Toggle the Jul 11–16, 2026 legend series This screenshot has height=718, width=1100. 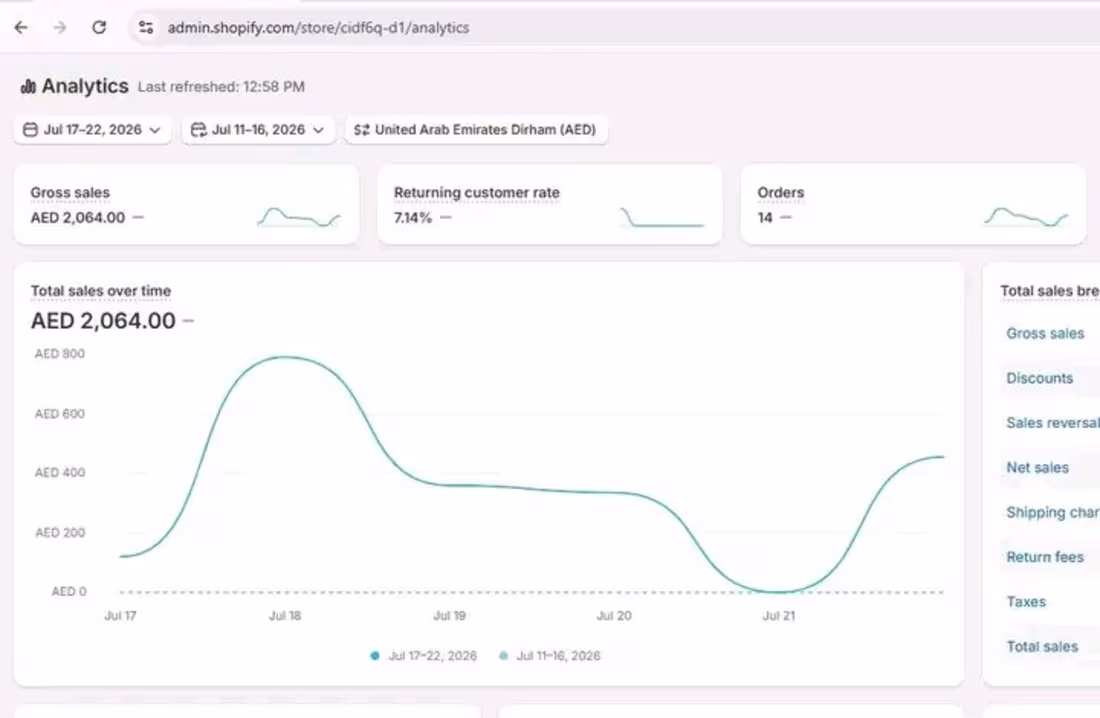tap(549, 656)
